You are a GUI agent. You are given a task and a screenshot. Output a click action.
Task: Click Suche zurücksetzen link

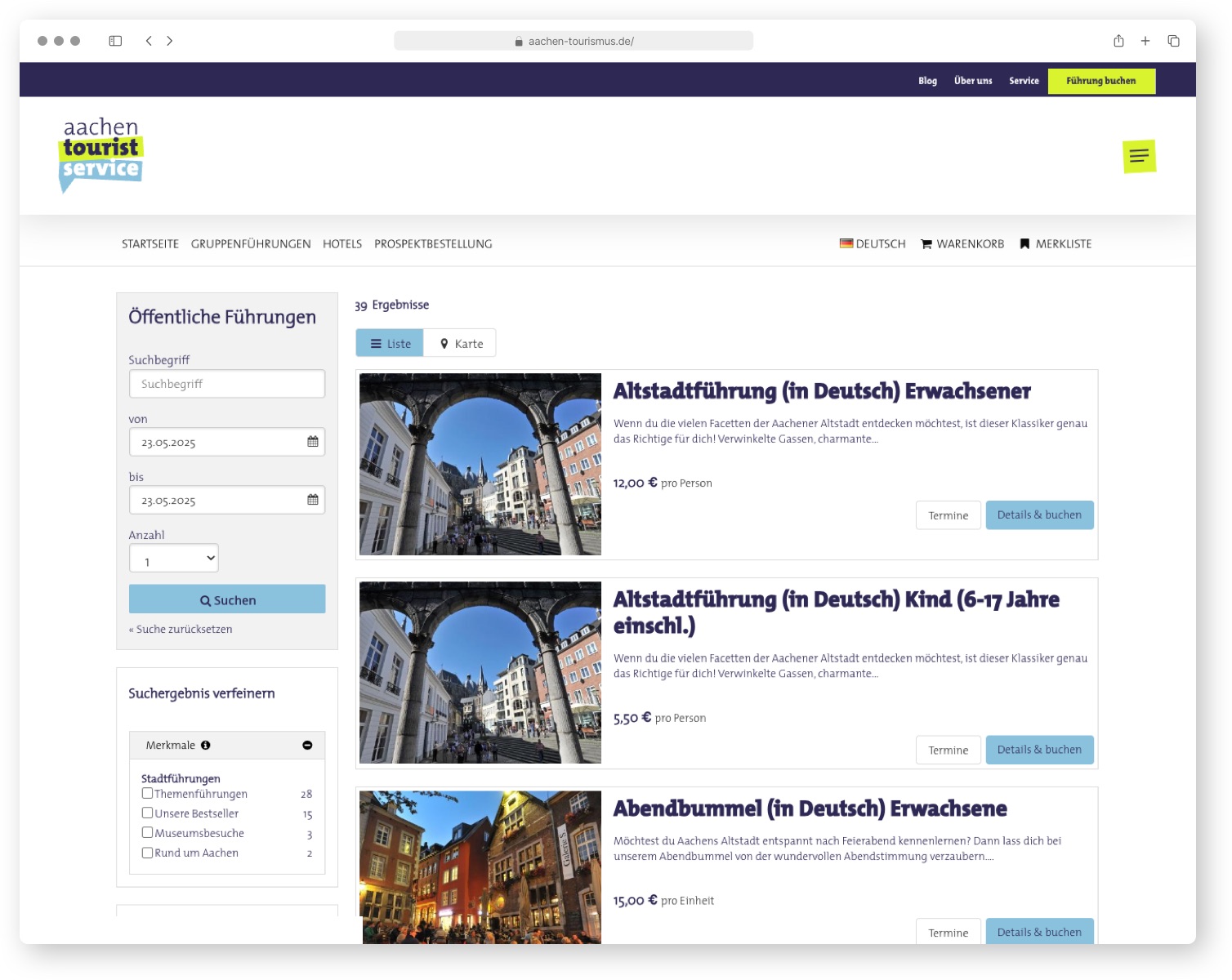(181, 629)
